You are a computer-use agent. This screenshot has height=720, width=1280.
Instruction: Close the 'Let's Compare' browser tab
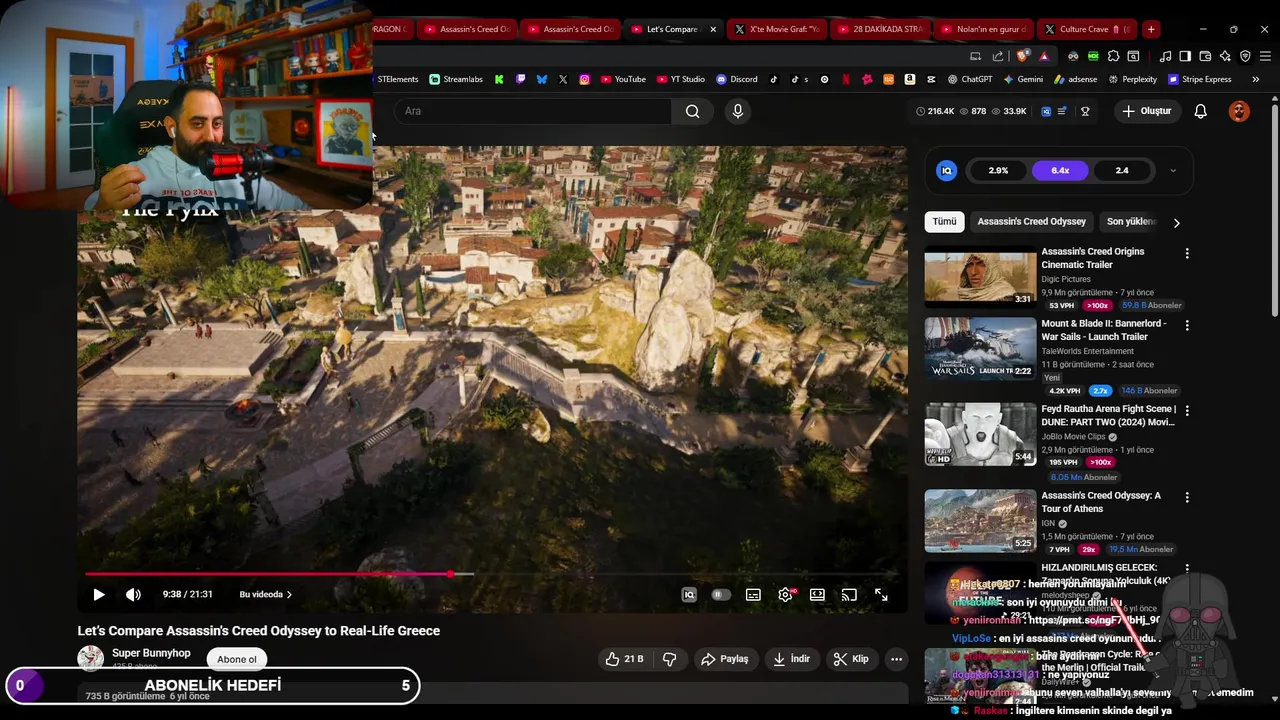pos(713,29)
